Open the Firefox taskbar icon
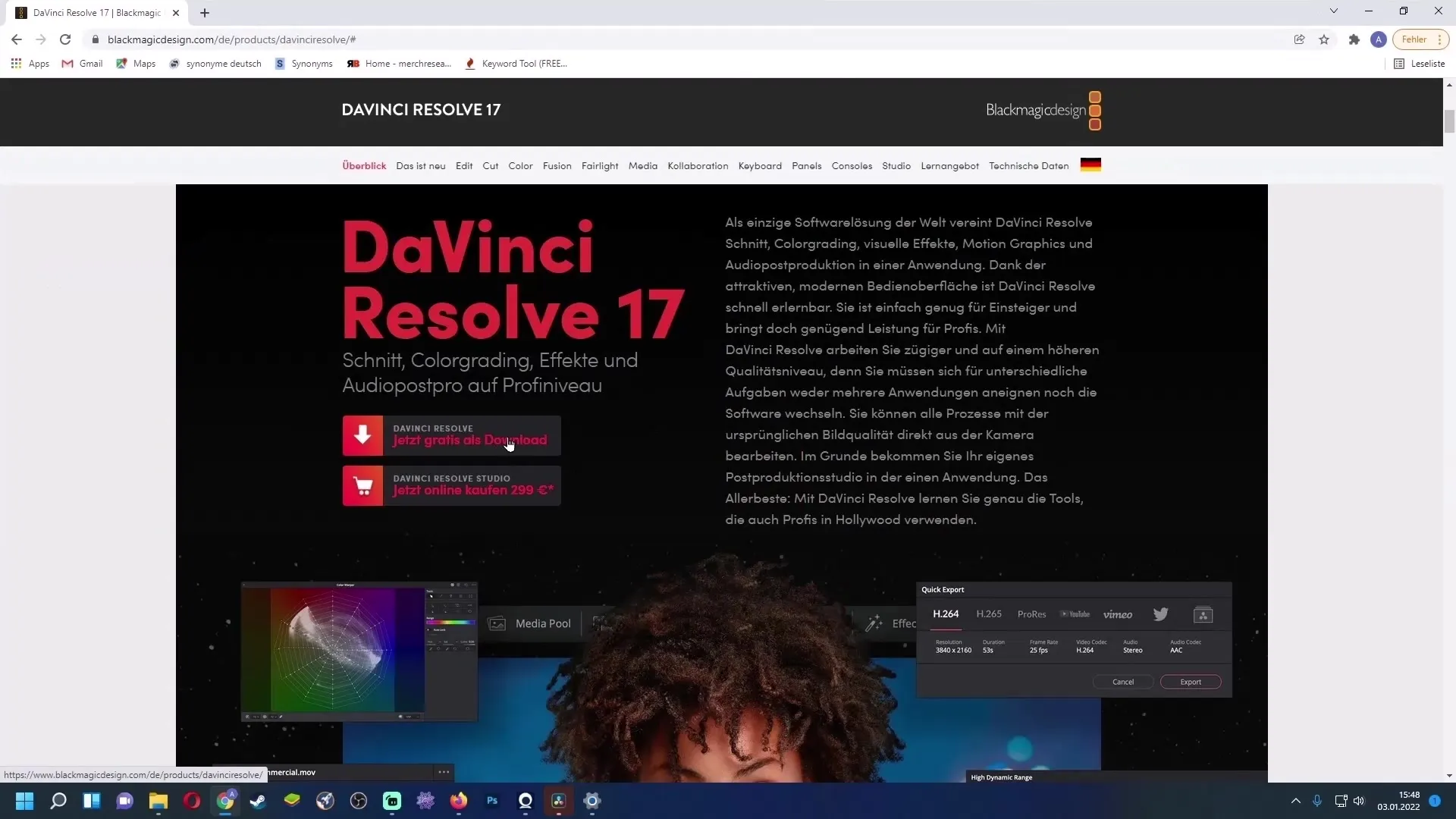Screen dimensions: 1456x819 (x=459, y=801)
